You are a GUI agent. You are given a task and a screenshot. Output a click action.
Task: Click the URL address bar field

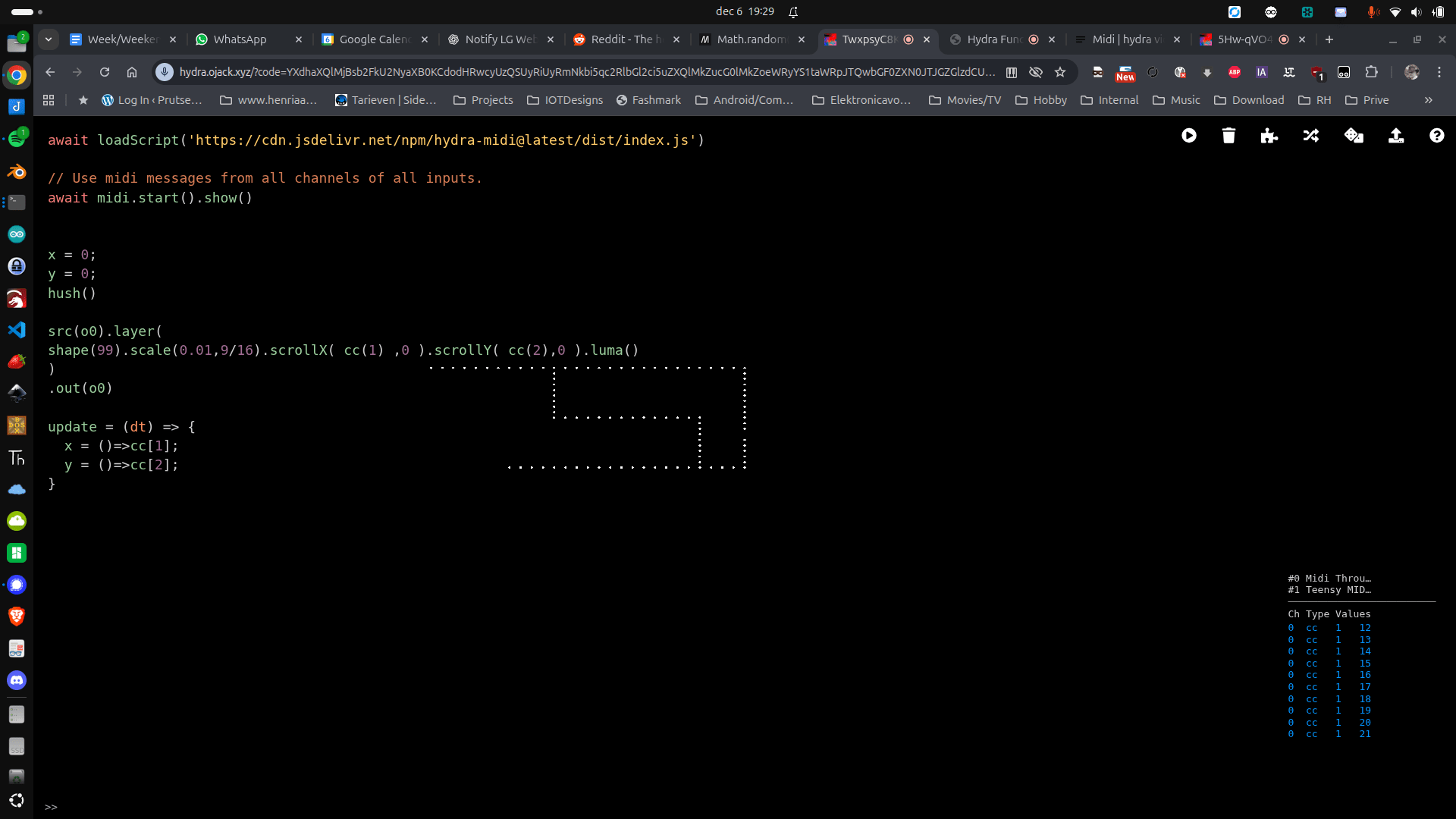[x=584, y=72]
